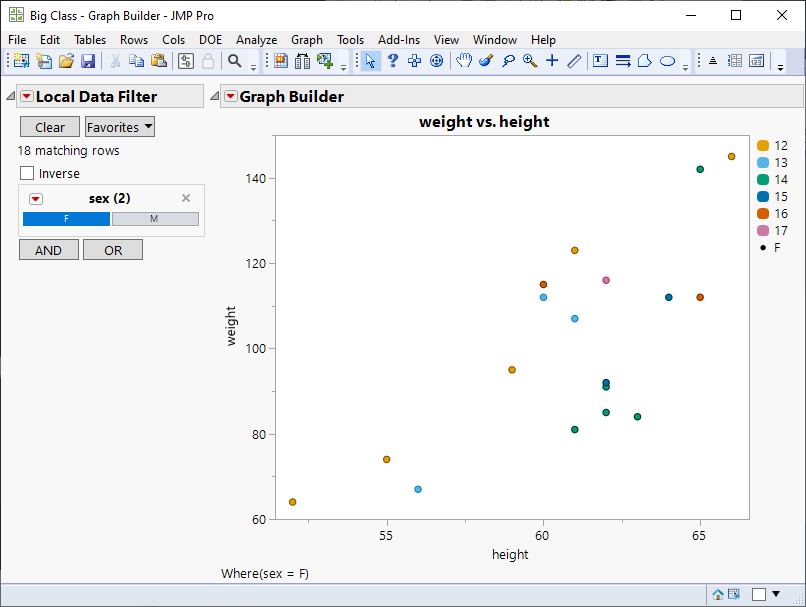
Task: Click the stacked-triangle toolbar icon
Action: point(713,61)
